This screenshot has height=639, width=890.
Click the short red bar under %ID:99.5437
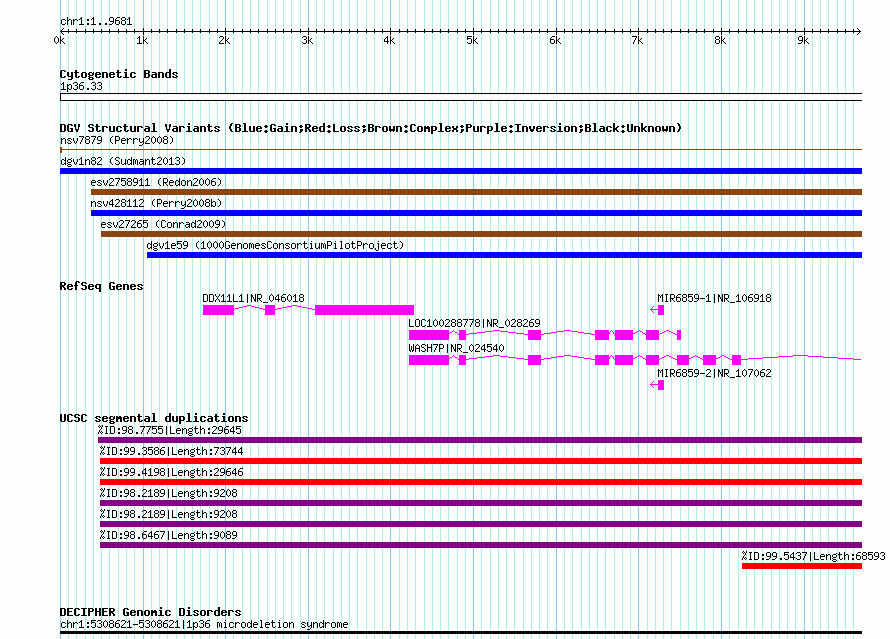pos(802,566)
